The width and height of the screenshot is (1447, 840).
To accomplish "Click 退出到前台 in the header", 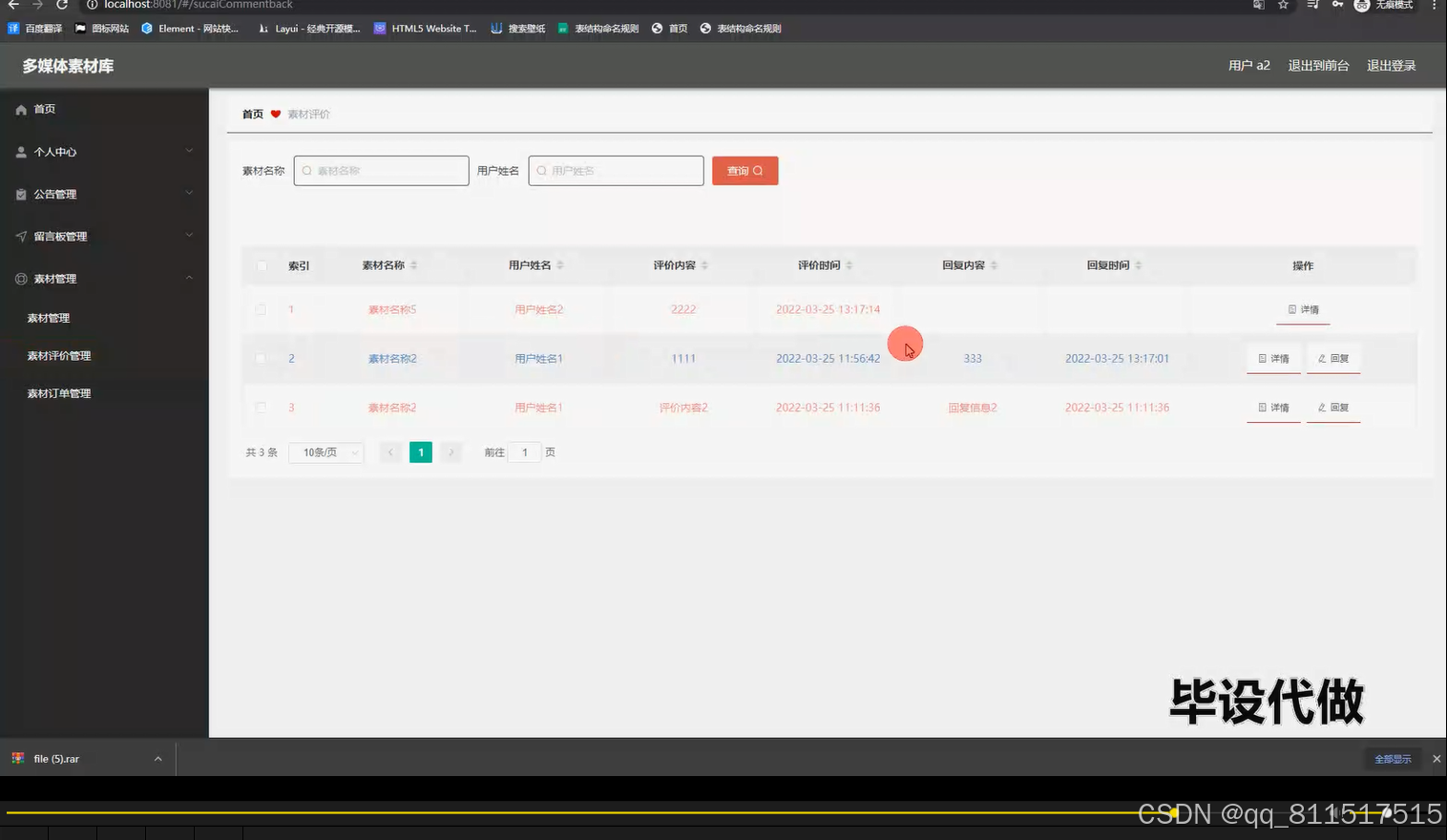I will (x=1319, y=66).
